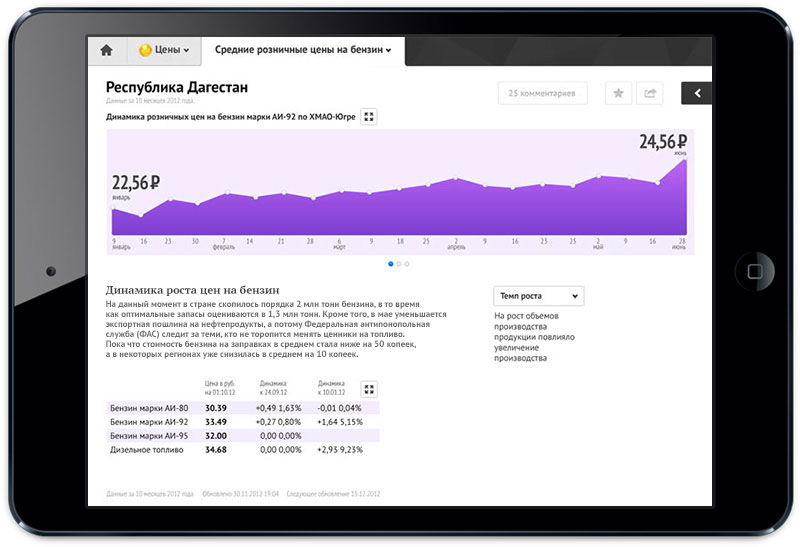Click the share arrow icon
This screenshot has width=800, height=547.
click(650, 93)
